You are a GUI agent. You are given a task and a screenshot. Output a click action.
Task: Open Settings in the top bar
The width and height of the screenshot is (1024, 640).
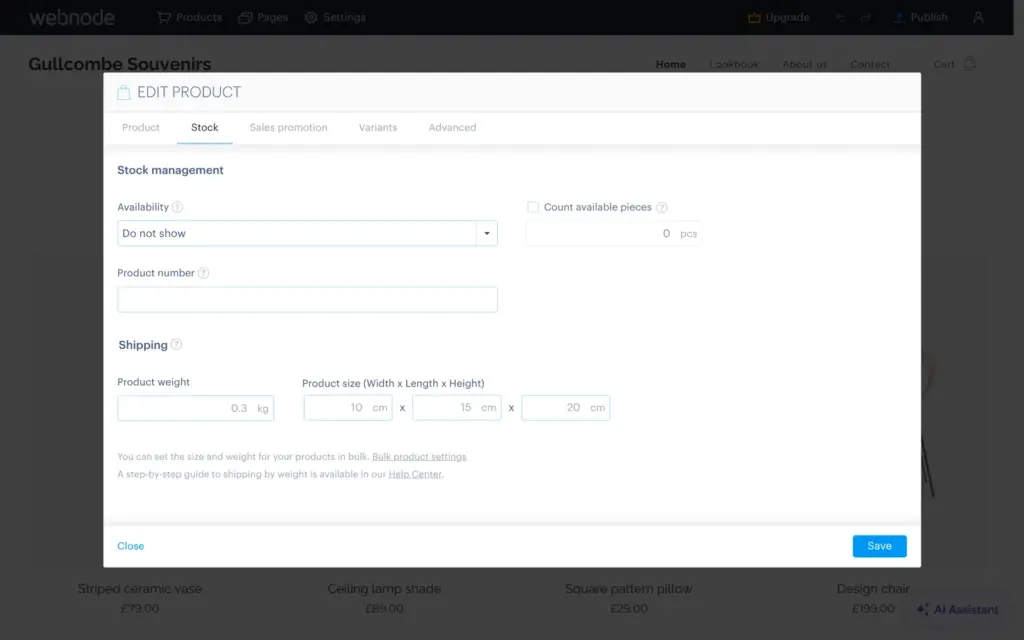click(335, 18)
